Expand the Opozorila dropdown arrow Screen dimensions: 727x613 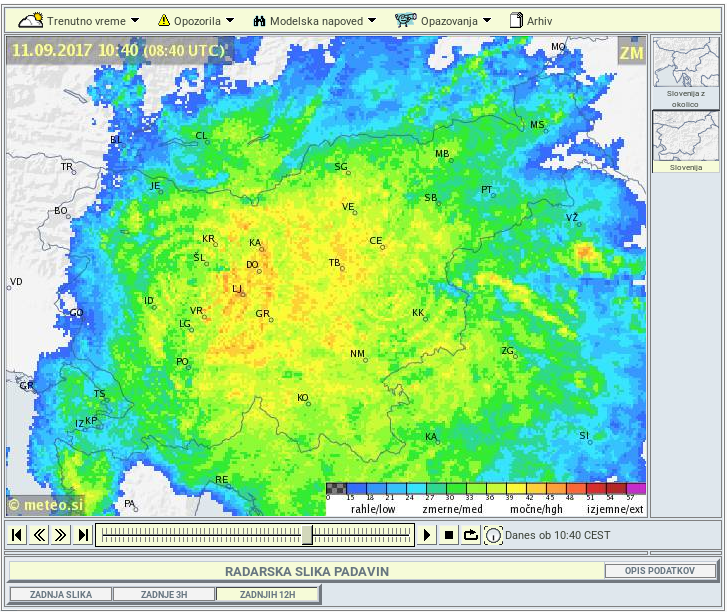click(230, 20)
